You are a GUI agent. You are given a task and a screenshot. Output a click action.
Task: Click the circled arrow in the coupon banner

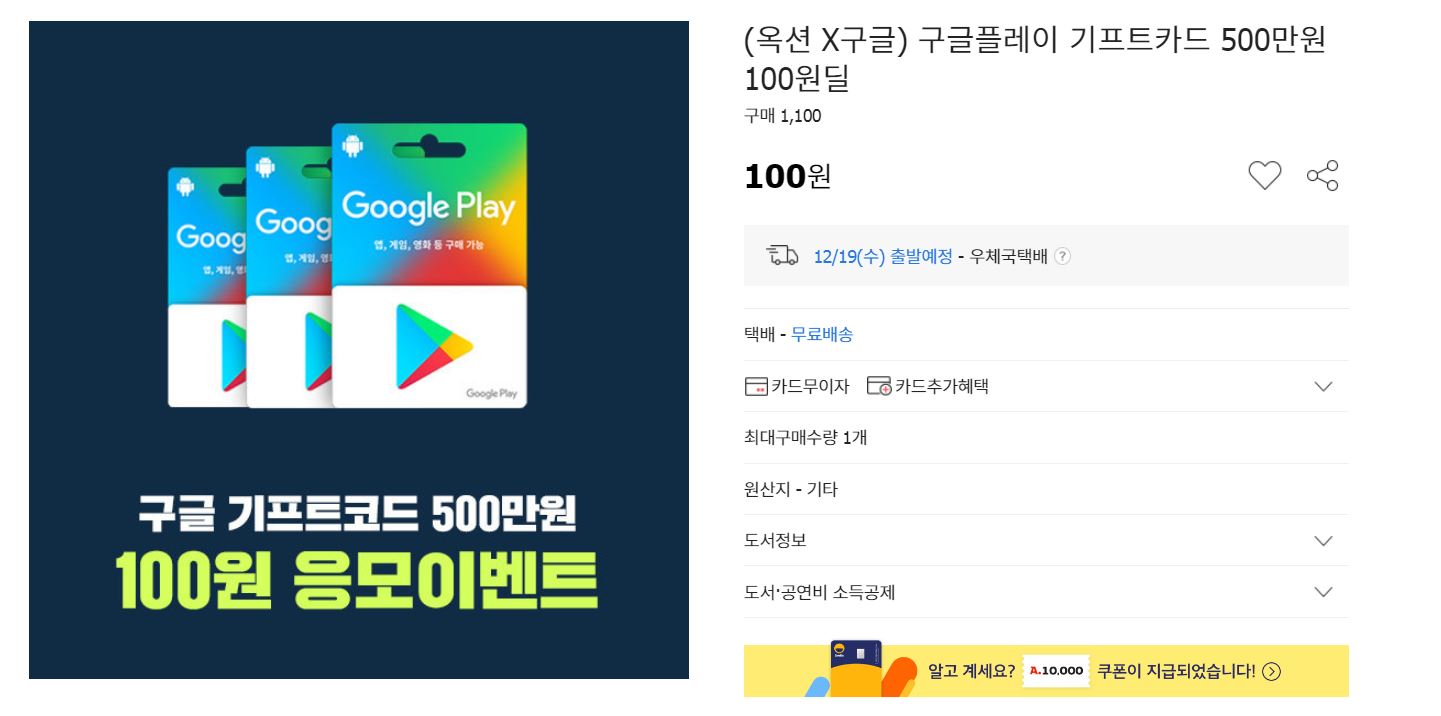pos(1271,671)
